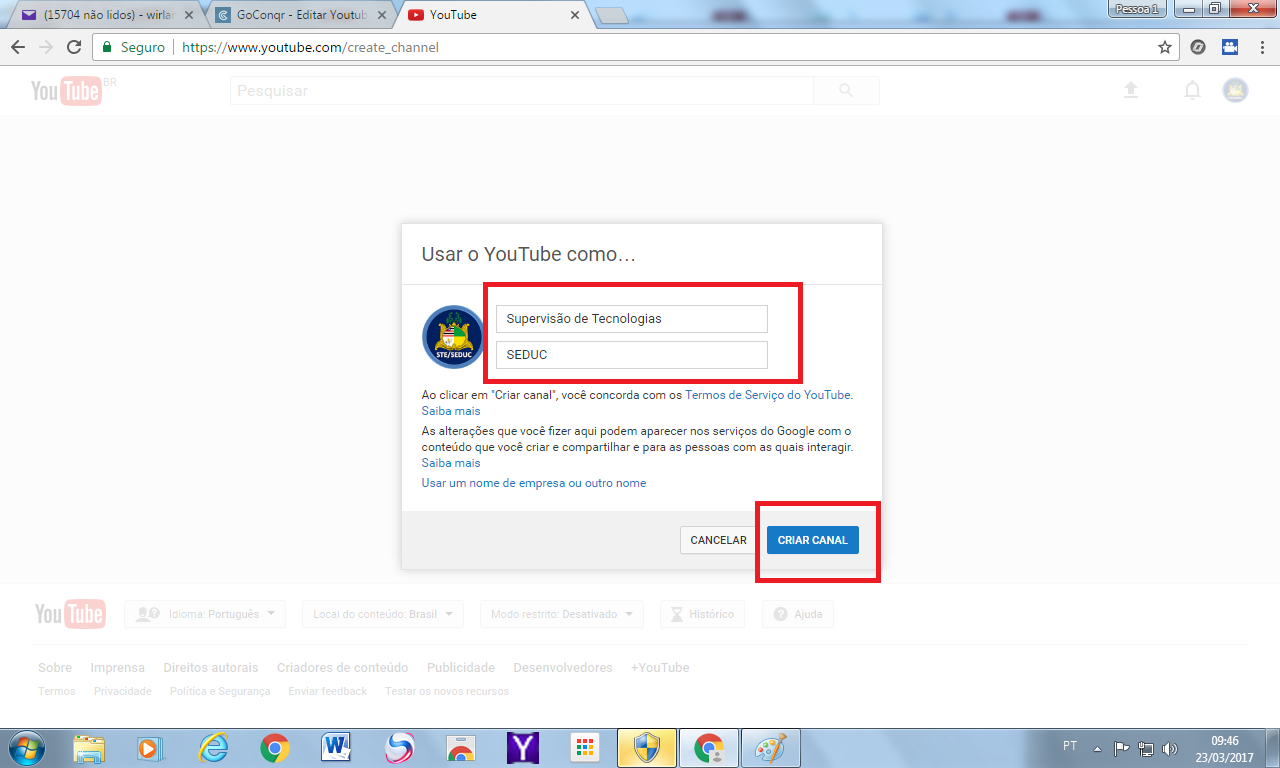Open Internet Explorer from the taskbar
This screenshot has height=768, width=1280.
point(213,748)
